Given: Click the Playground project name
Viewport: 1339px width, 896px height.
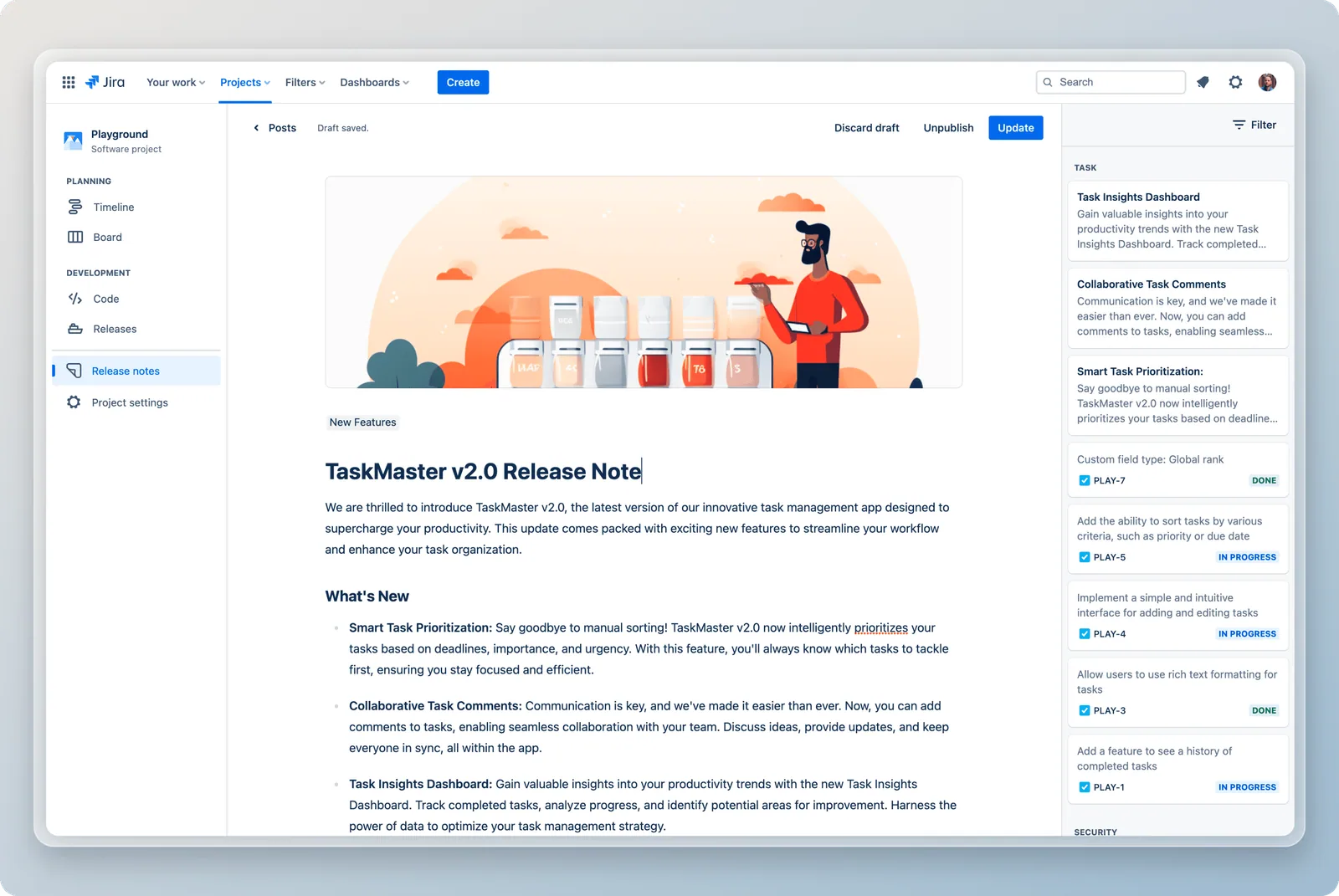Looking at the screenshot, I should [120, 134].
